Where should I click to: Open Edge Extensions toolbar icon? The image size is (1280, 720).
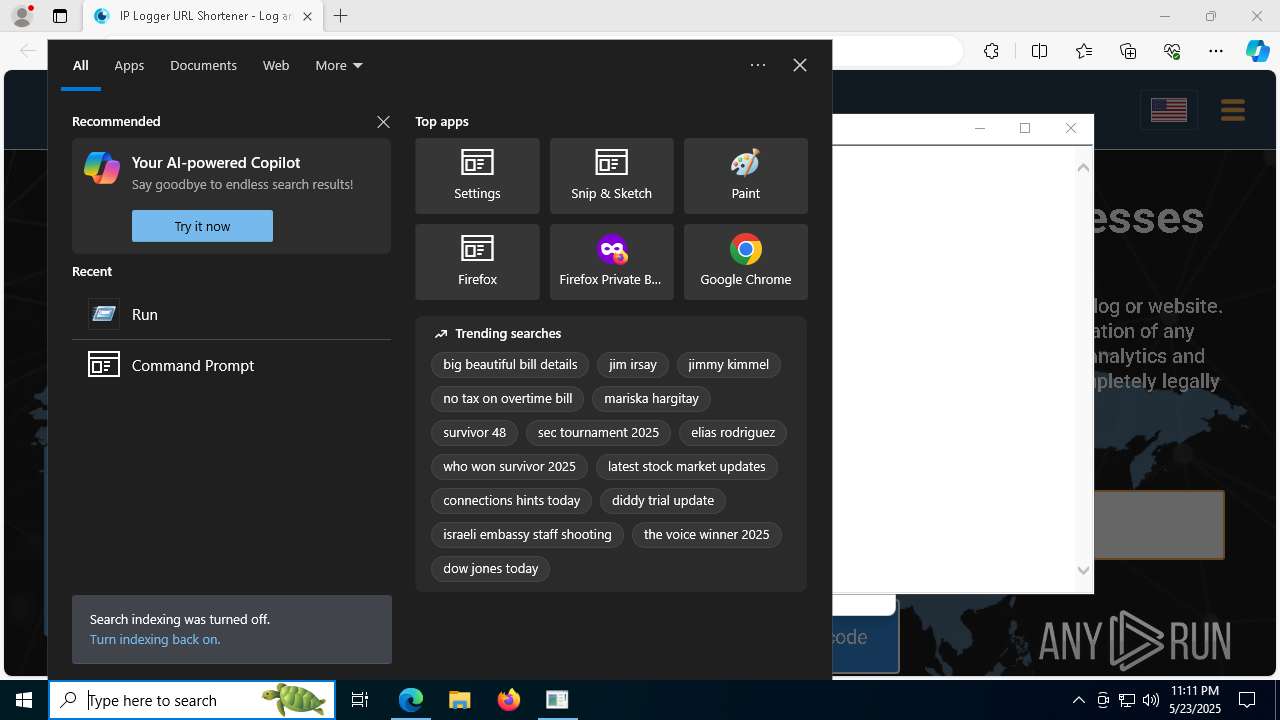pyautogui.click(x=991, y=51)
